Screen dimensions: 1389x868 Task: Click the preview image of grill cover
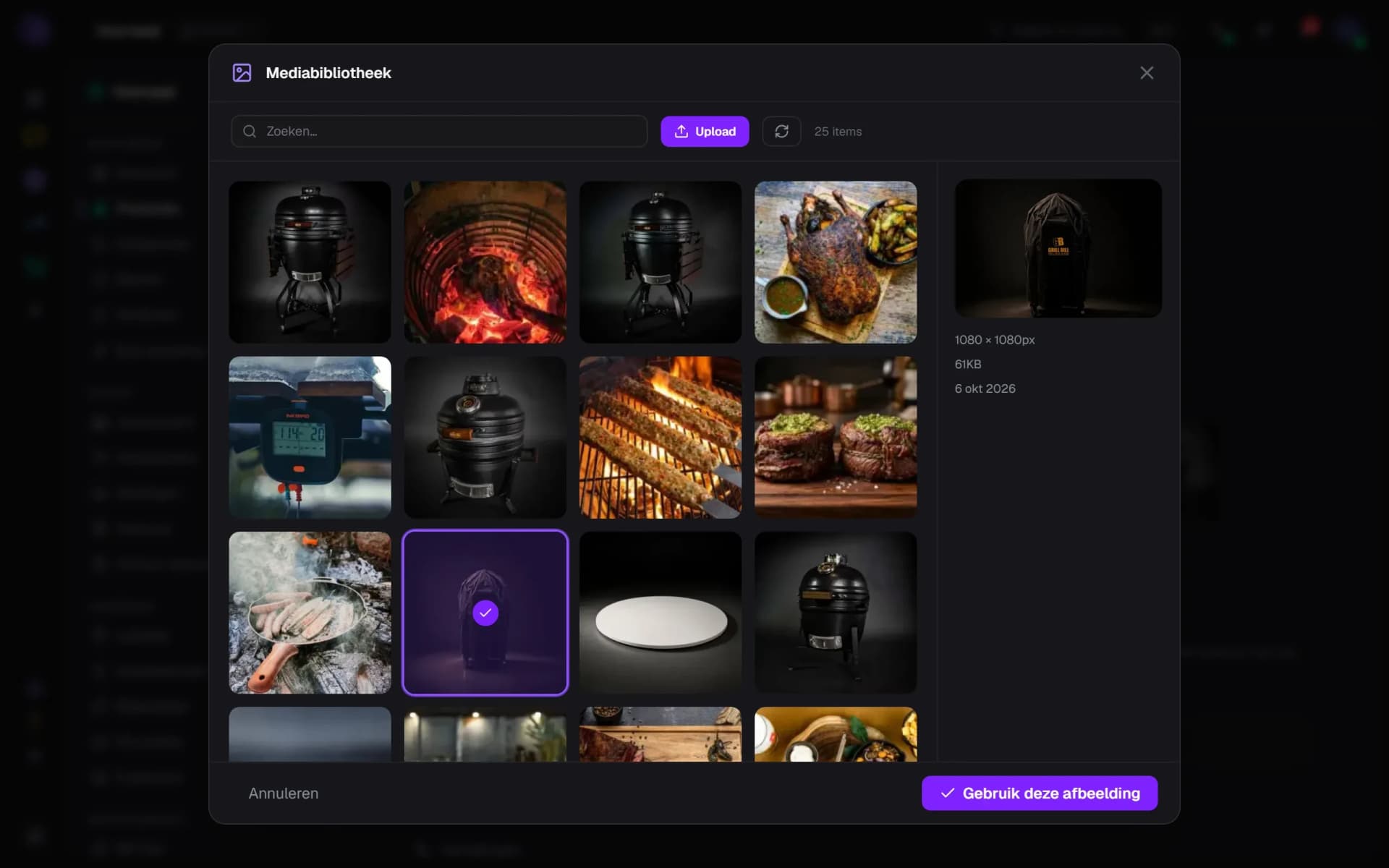coord(1058,248)
